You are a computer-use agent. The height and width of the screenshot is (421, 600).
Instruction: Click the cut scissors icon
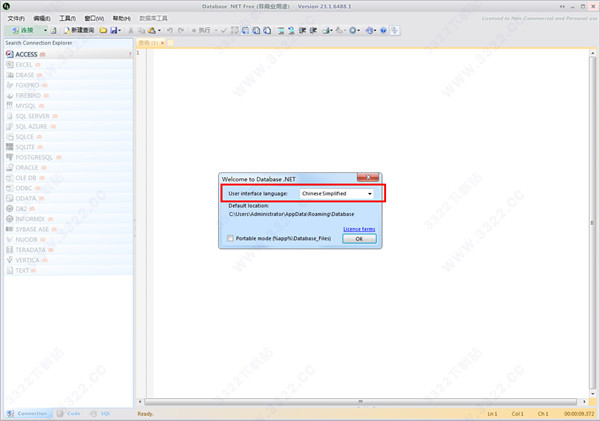click(x=131, y=30)
